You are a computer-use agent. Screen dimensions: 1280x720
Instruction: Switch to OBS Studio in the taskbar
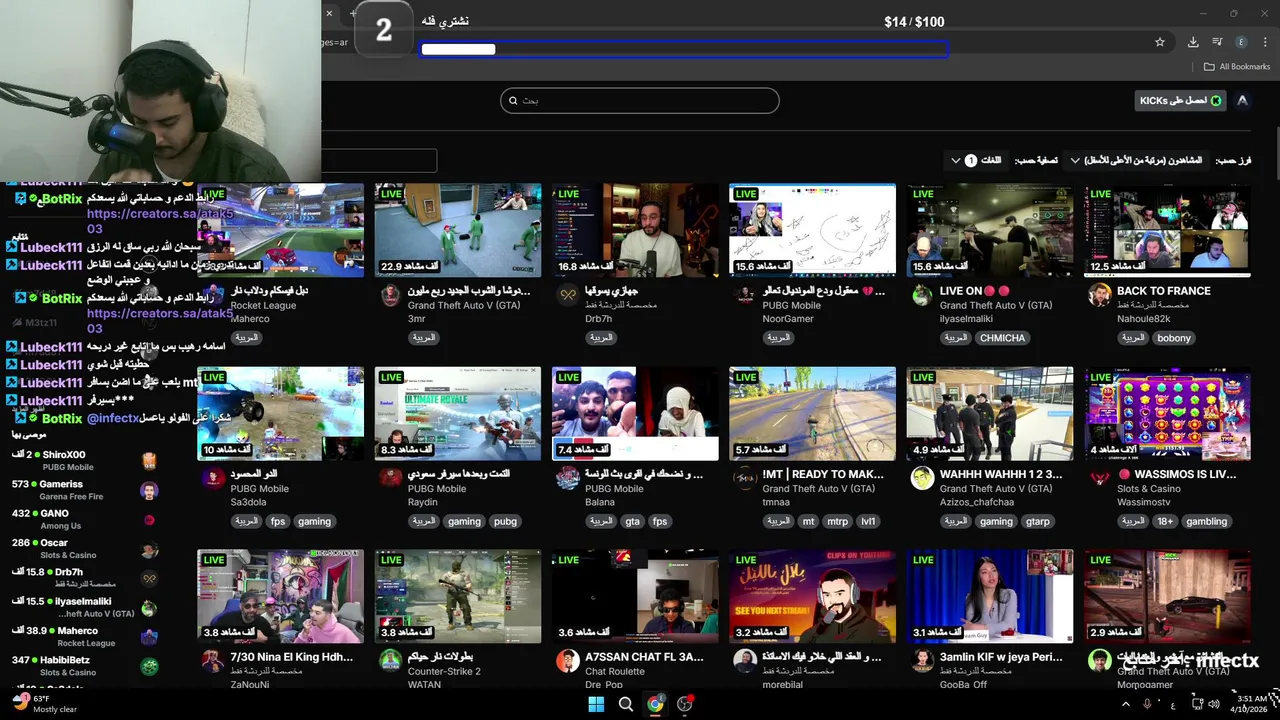pyautogui.click(x=685, y=704)
